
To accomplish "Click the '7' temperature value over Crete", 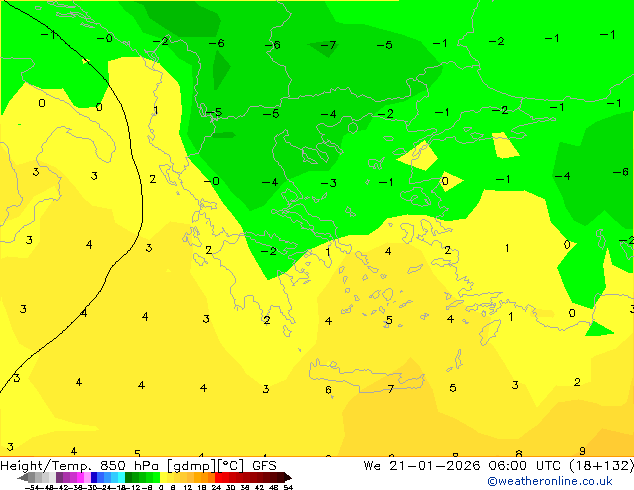I will [x=391, y=389].
